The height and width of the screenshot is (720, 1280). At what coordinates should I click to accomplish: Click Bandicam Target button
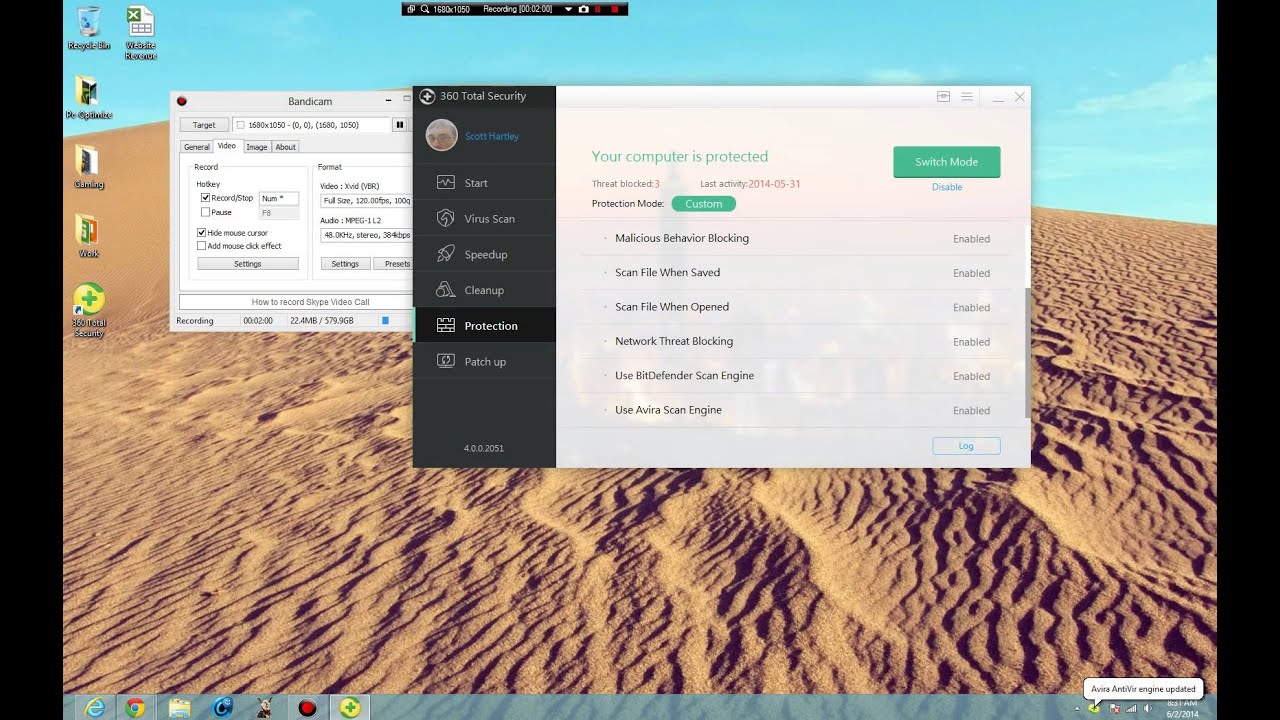pos(204,125)
